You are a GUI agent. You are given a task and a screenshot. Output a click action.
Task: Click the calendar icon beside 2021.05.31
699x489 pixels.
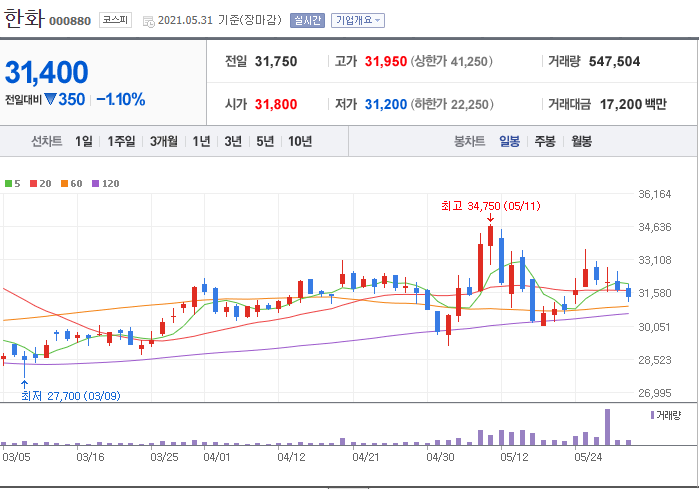(x=148, y=21)
